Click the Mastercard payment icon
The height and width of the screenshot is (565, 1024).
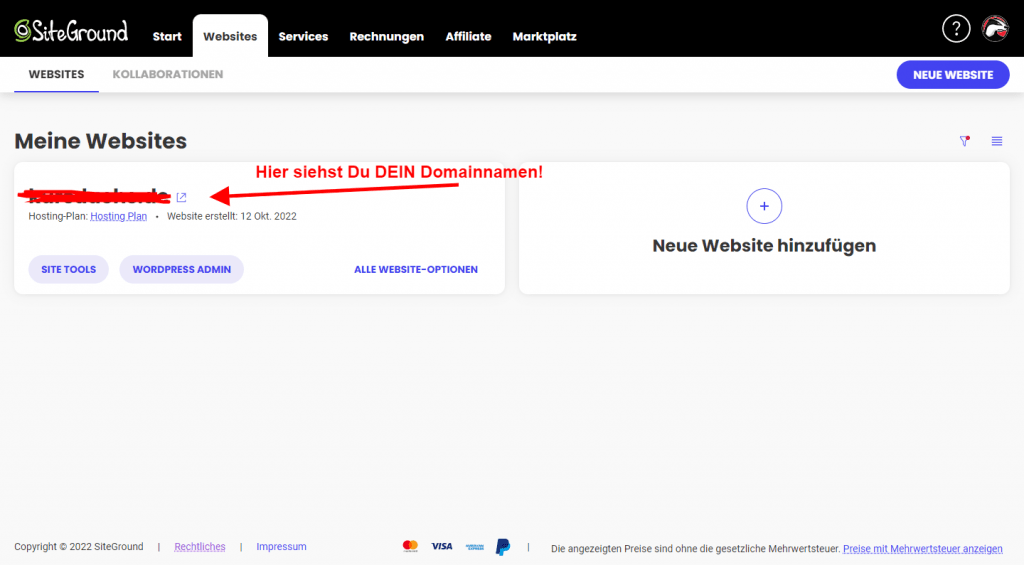(x=410, y=546)
